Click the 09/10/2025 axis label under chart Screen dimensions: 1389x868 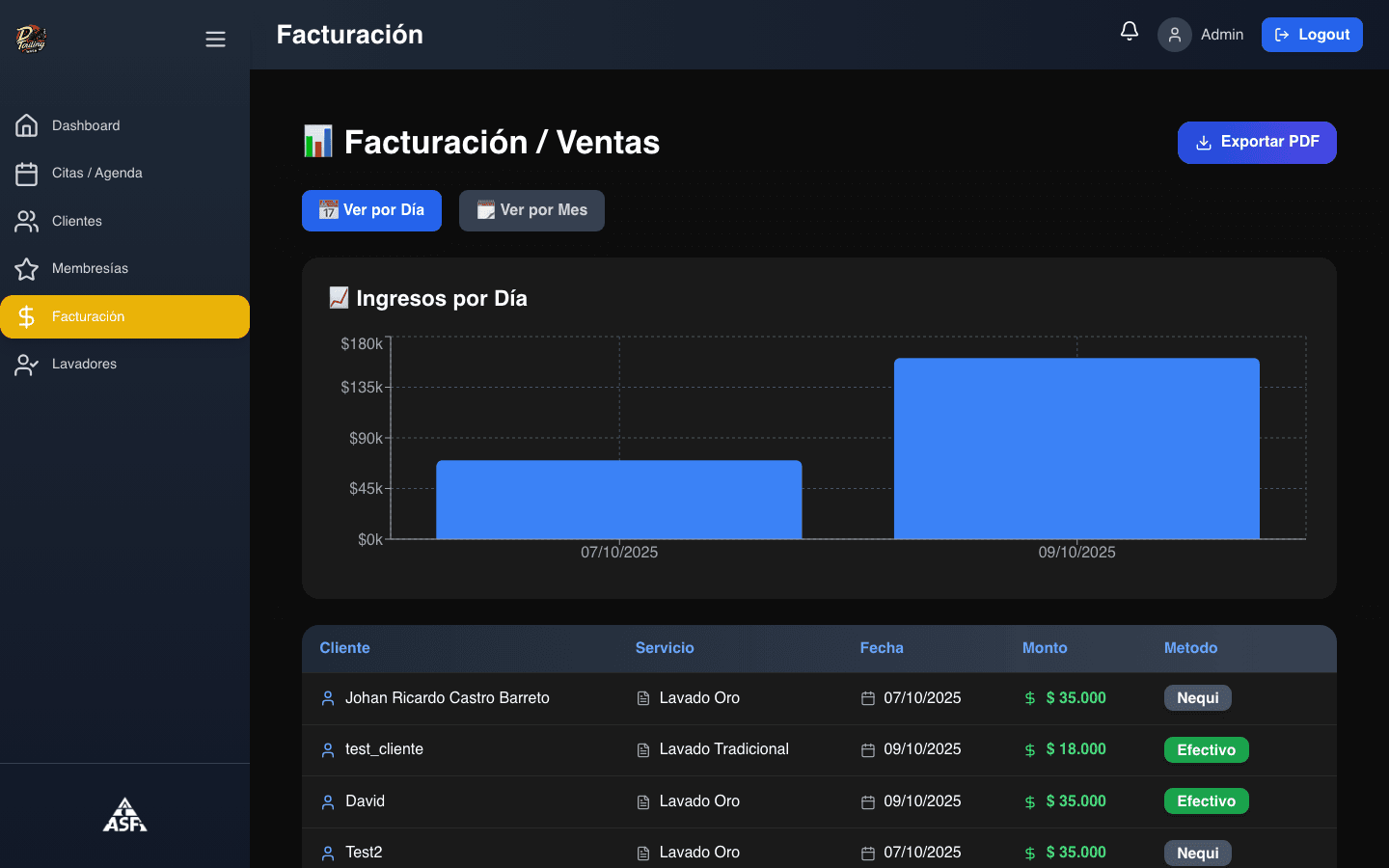point(1076,553)
